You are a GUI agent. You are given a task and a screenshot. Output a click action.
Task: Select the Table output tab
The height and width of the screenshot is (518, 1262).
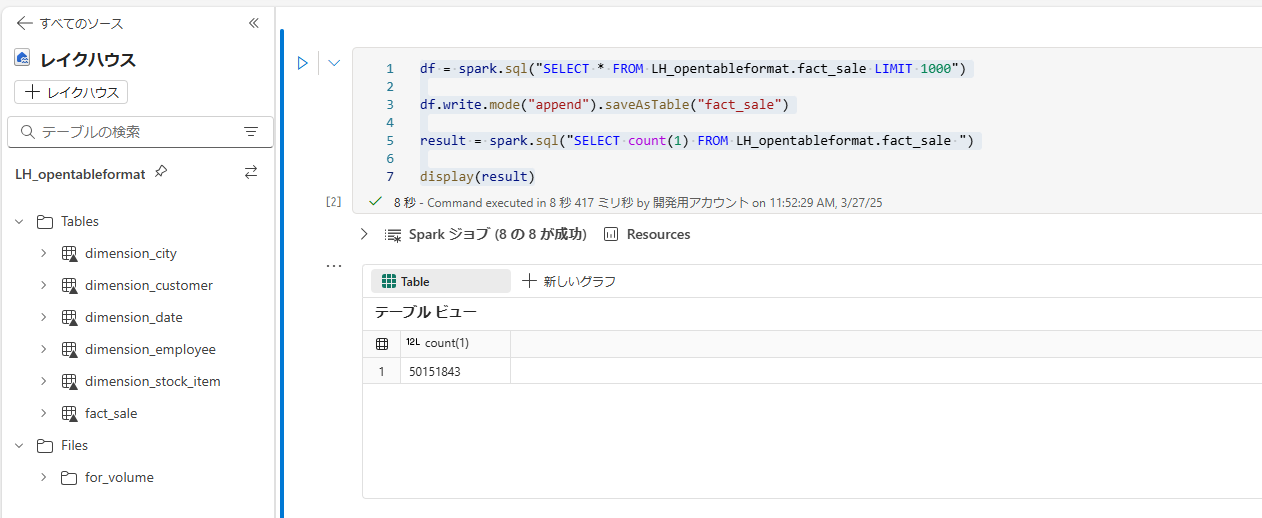[x=441, y=281]
